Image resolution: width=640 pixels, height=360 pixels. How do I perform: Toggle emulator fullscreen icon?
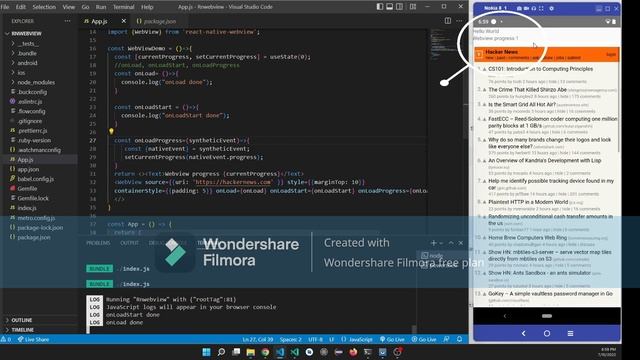(541, 8)
